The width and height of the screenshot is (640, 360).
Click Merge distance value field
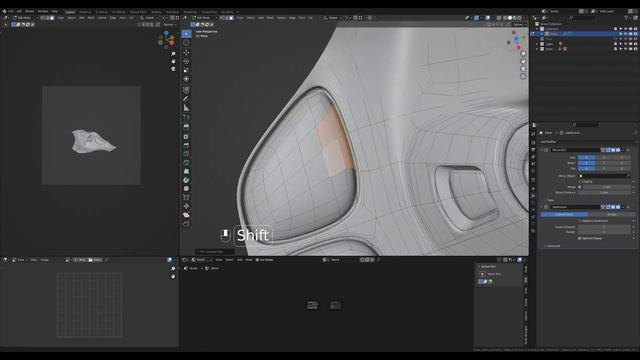click(607, 187)
